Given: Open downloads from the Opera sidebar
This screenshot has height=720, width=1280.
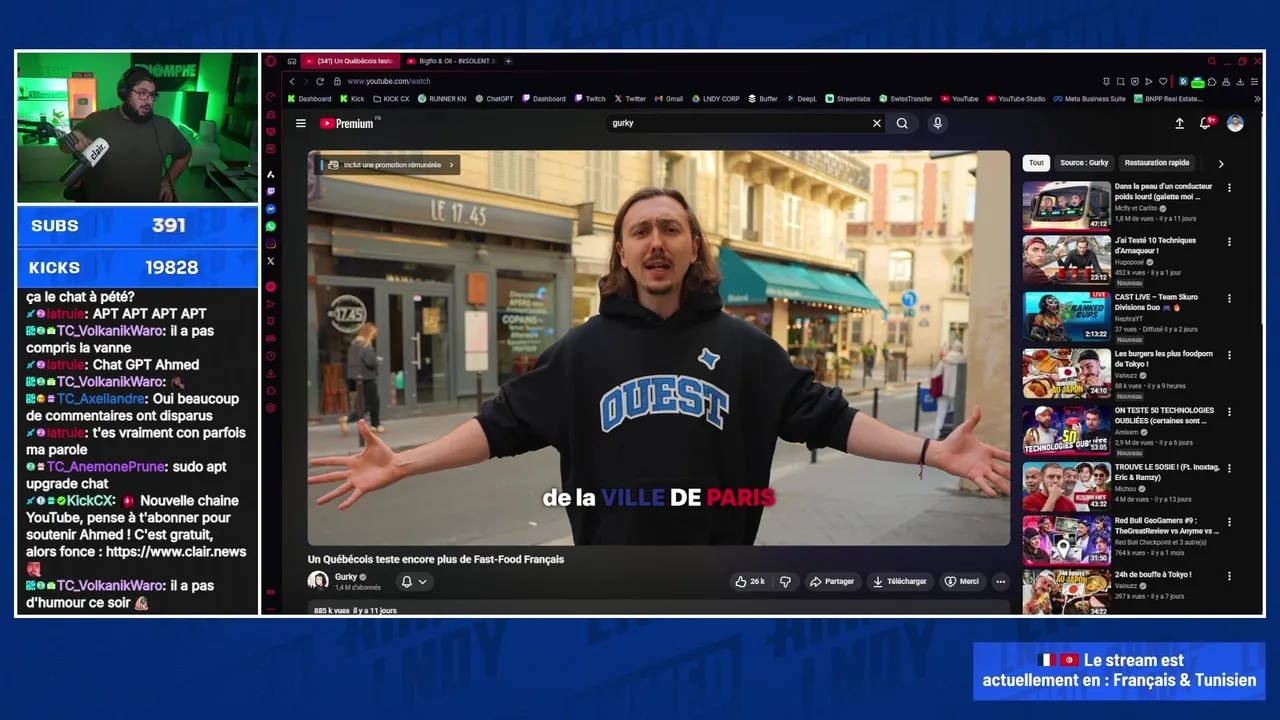Looking at the screenshot, I should 270,373.
